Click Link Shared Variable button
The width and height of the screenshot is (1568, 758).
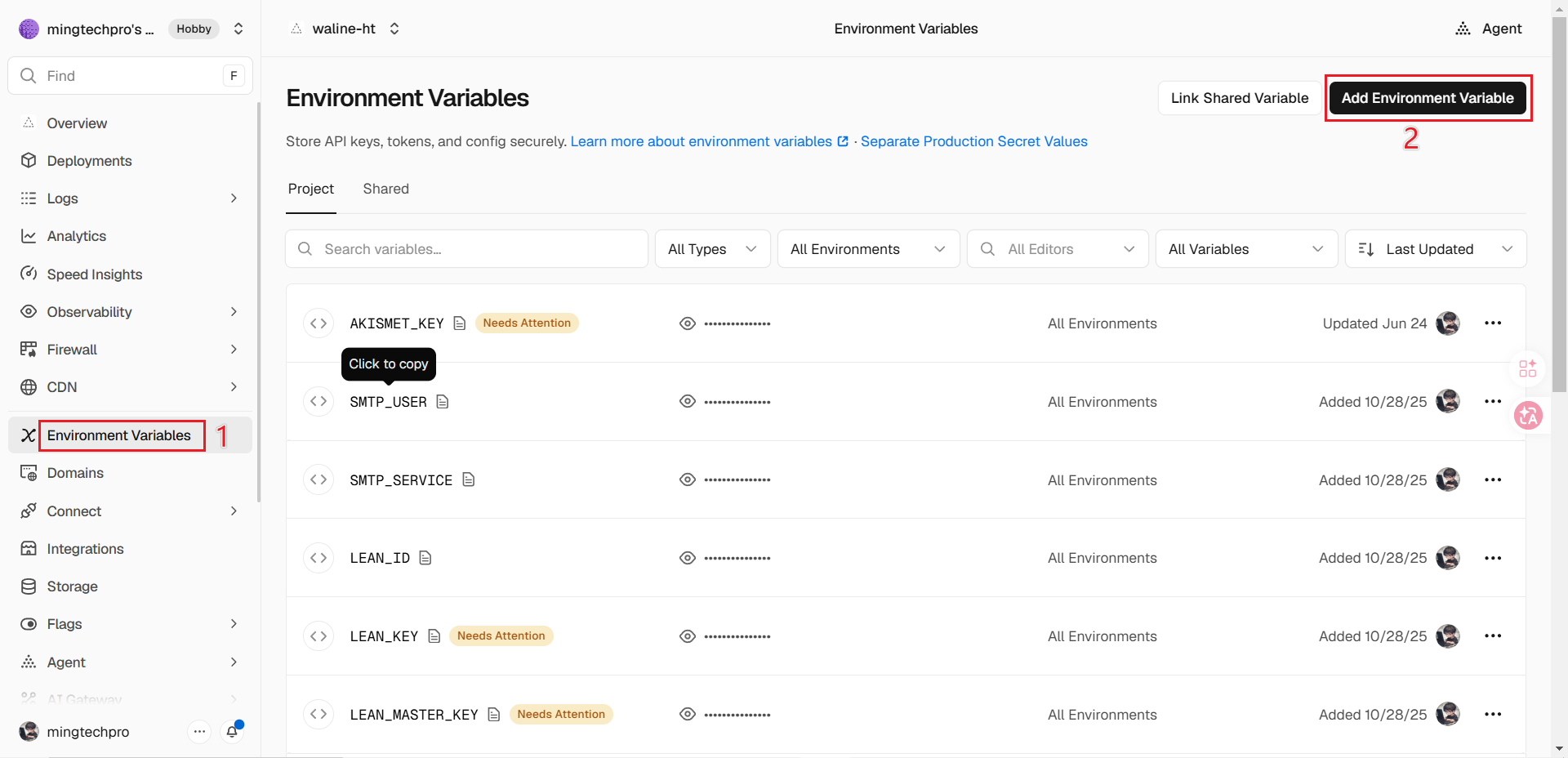click(1240, 98)
